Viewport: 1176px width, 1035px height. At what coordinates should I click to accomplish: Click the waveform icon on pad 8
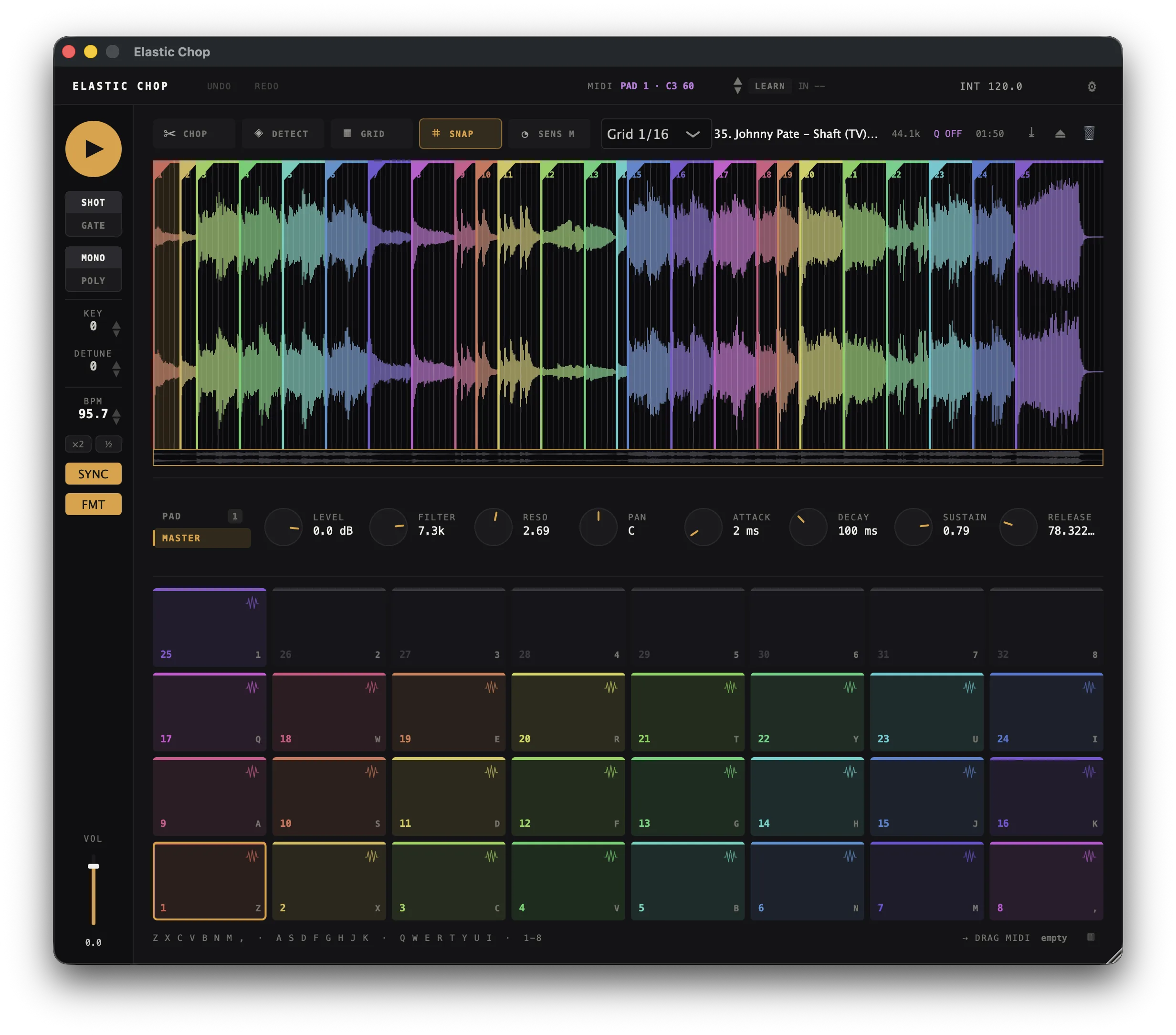pyautogui.click(x=1089, y=856)
